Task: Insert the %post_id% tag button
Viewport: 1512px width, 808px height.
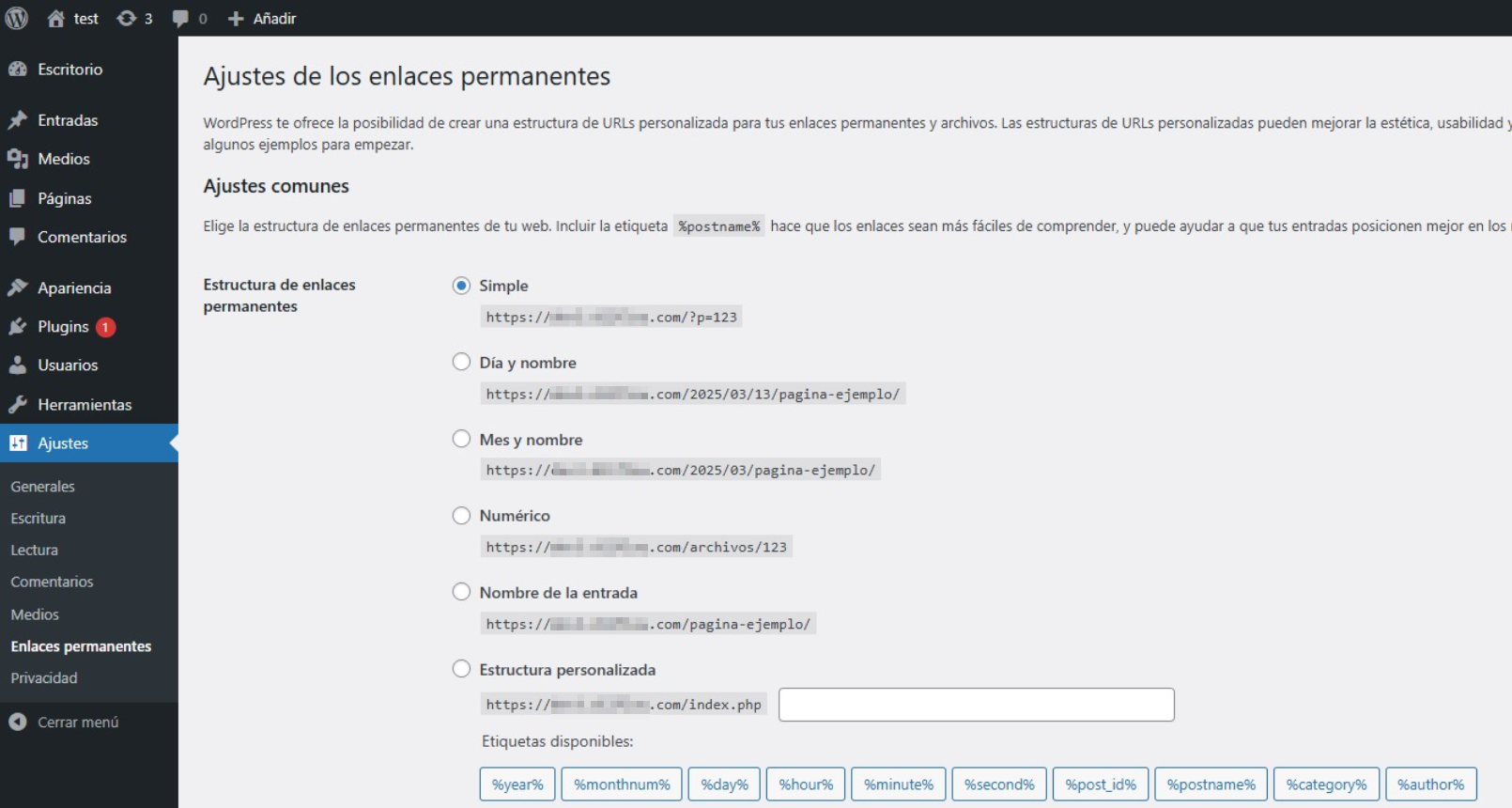Action: pyautogui.click(x=1101, y=785)
